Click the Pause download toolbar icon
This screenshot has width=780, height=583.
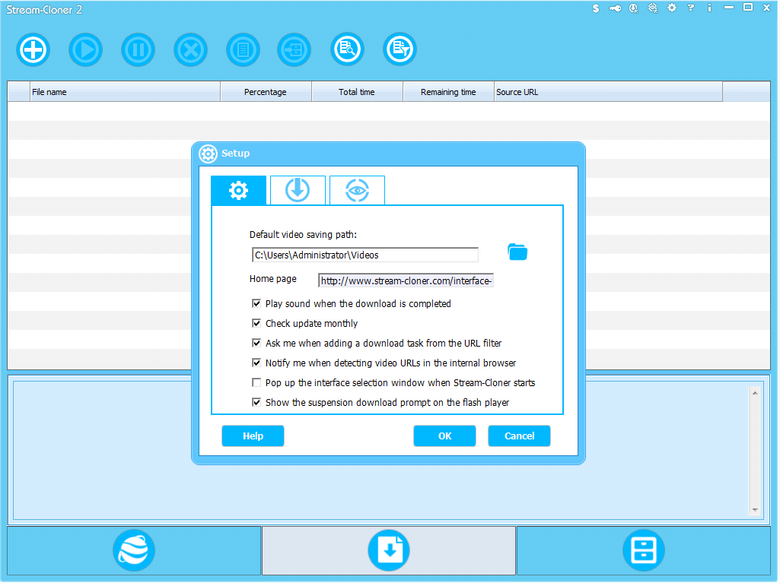tap(138, 49)
